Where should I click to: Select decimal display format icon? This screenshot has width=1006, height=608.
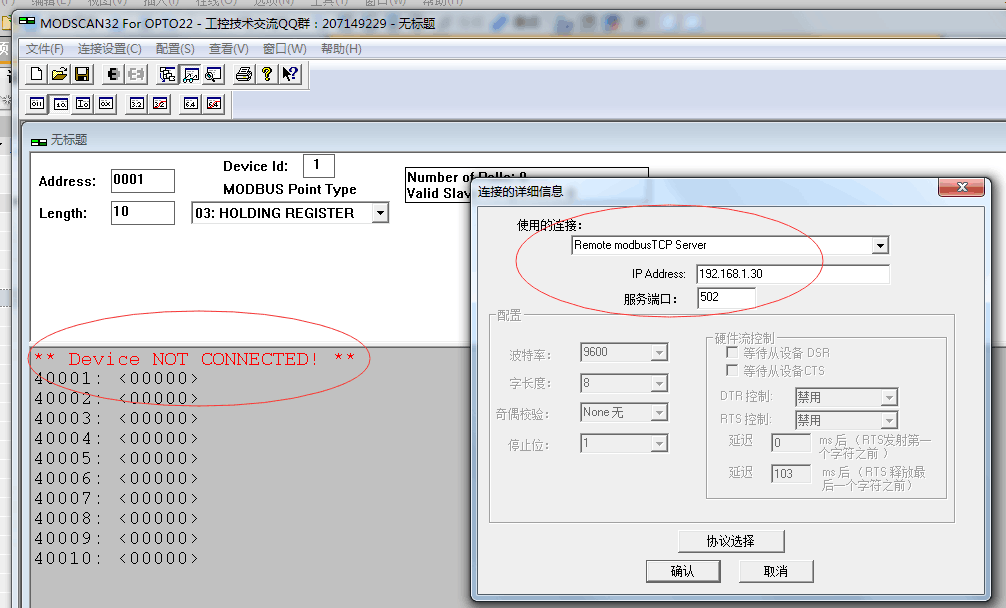(60, 103)
